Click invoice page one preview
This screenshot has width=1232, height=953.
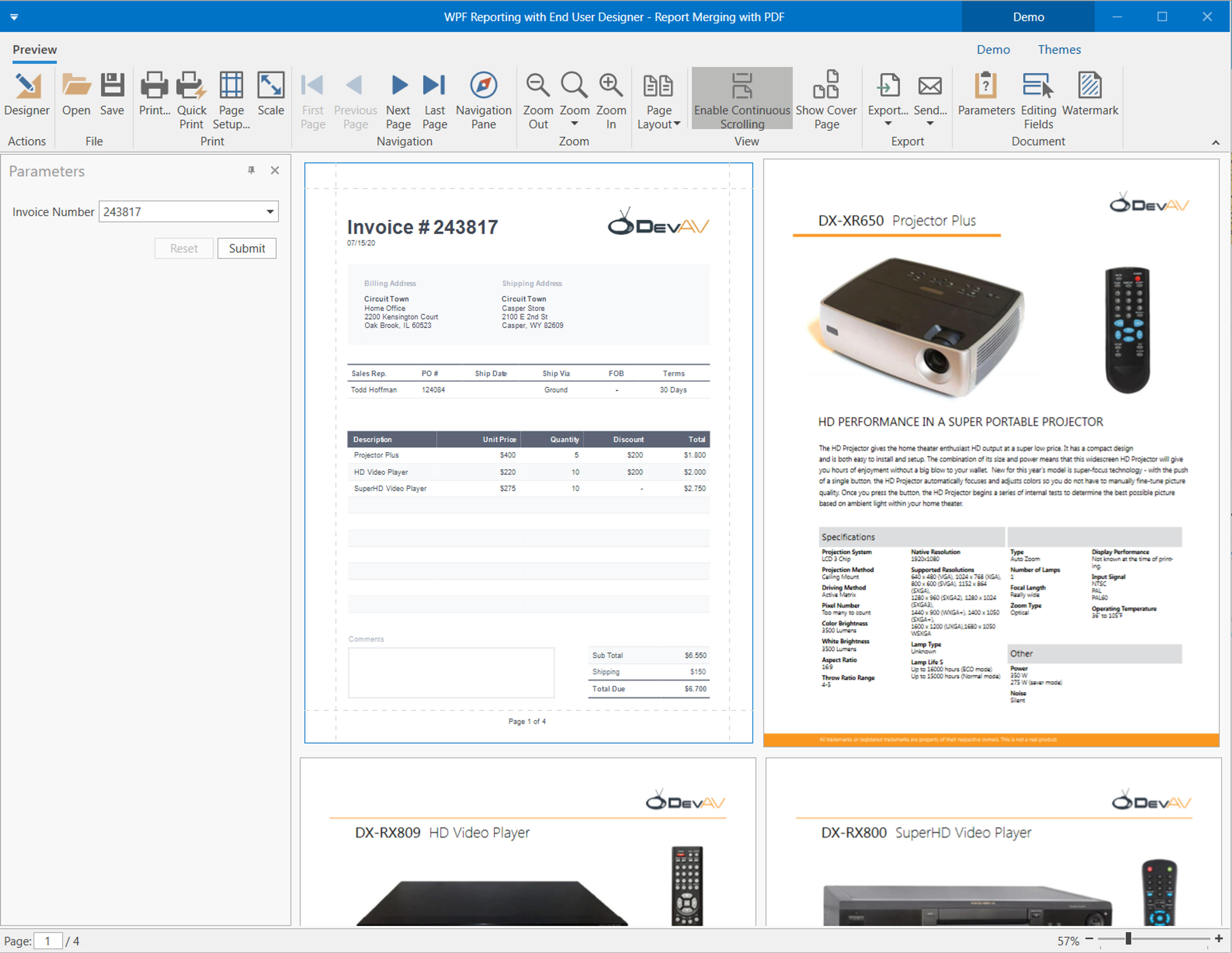tap(528, 453)
